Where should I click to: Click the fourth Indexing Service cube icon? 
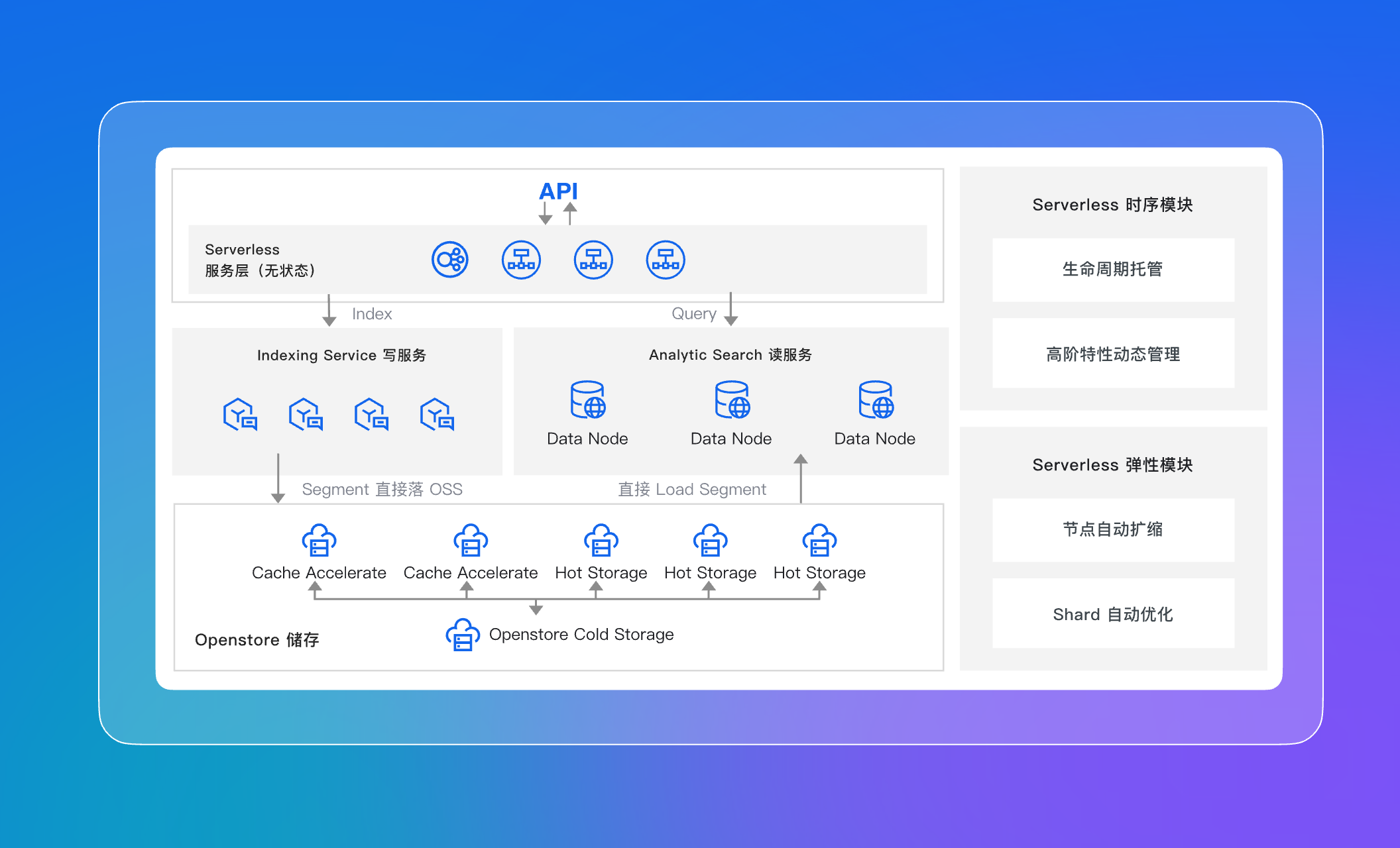pyautogui.click(x=437, y=415)
